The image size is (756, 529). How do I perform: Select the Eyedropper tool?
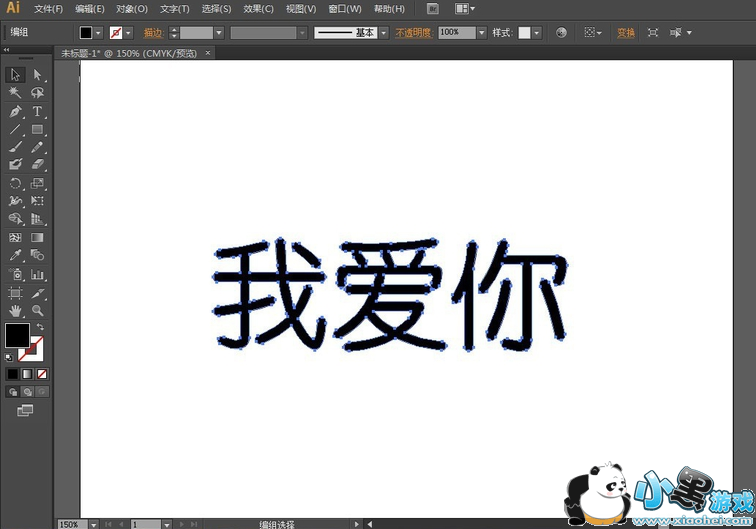click(x=15, y=255)
